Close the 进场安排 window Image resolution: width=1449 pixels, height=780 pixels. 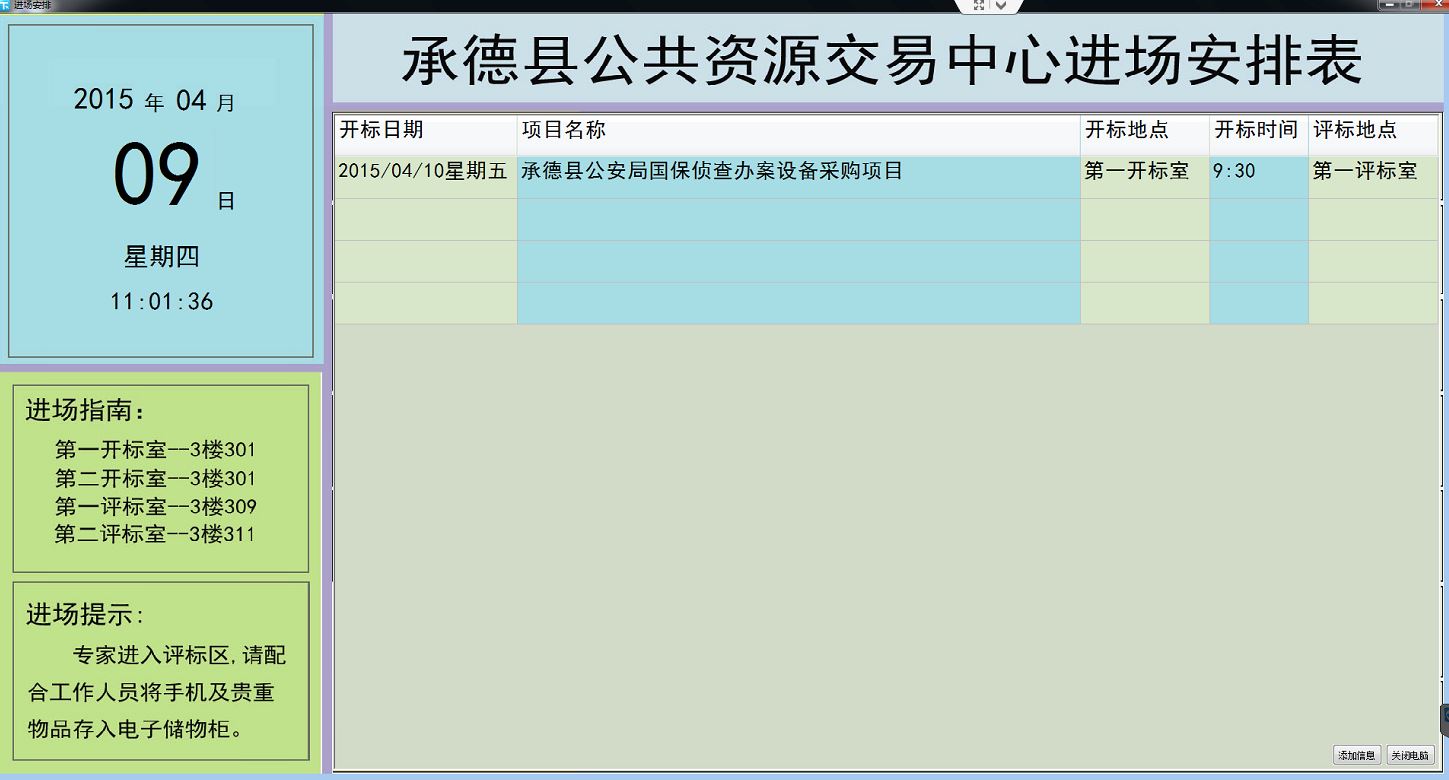[1434, 5]
